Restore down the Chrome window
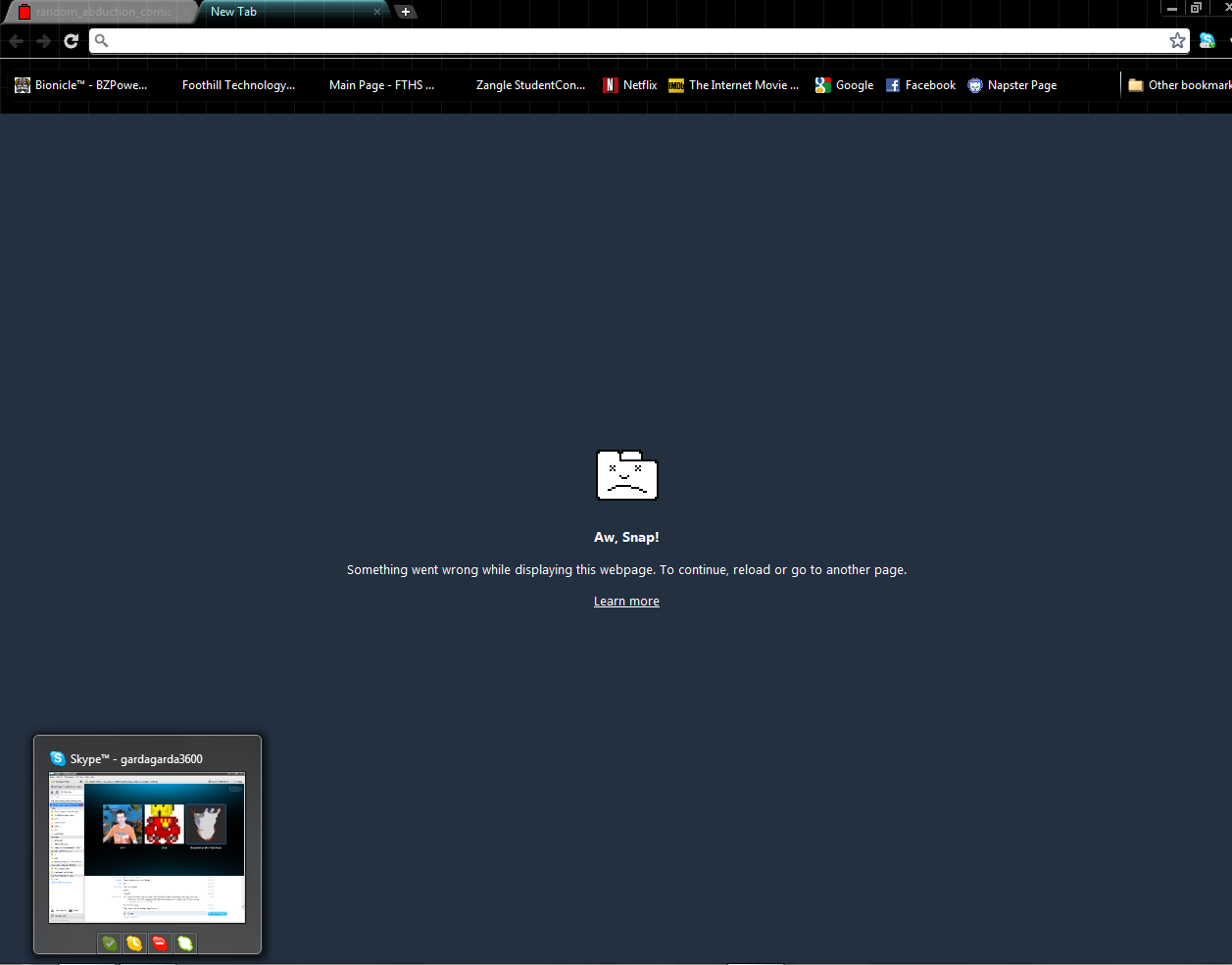The image size is (1232, 965). click(x=1196, y=8)
